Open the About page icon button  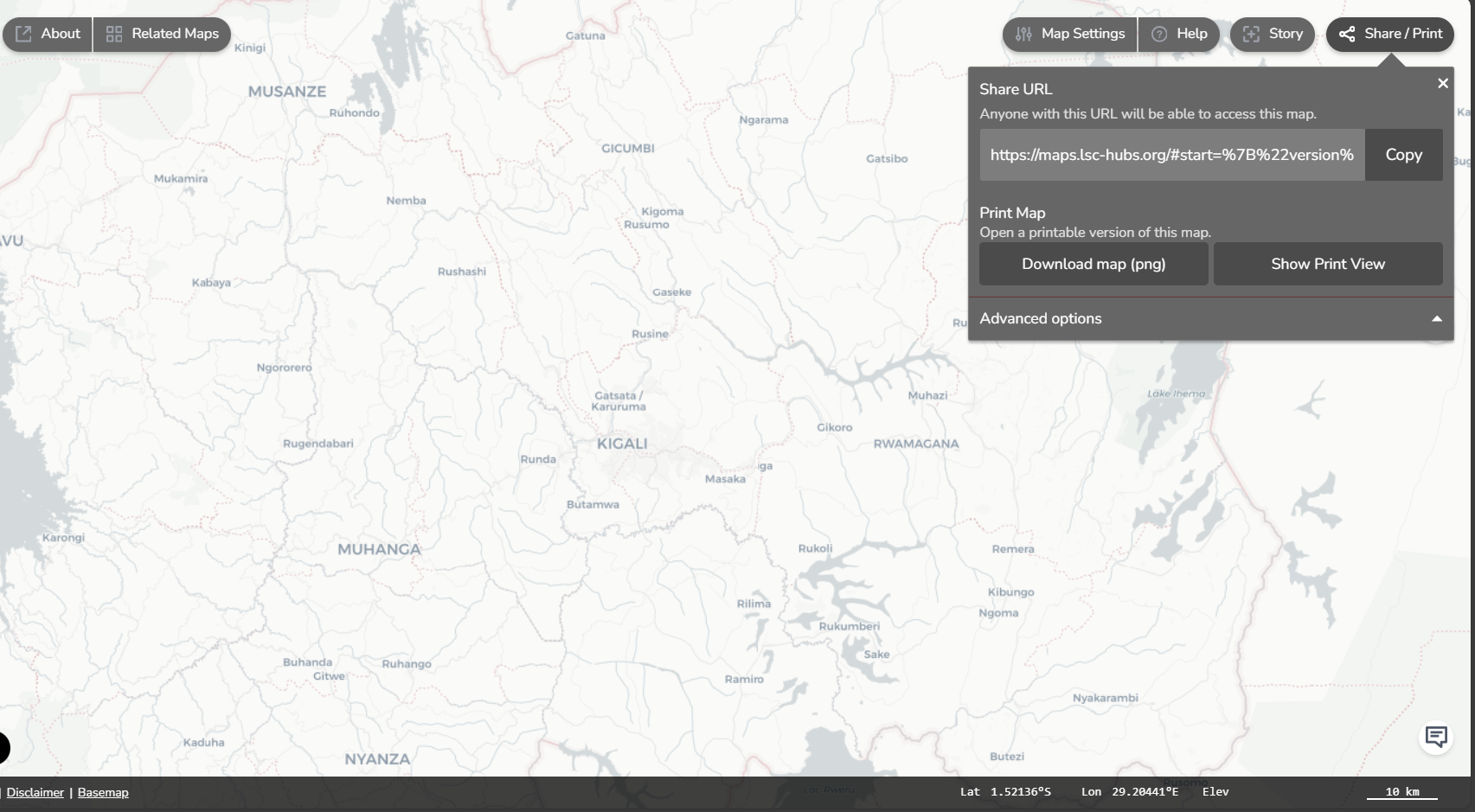point(48,34)
